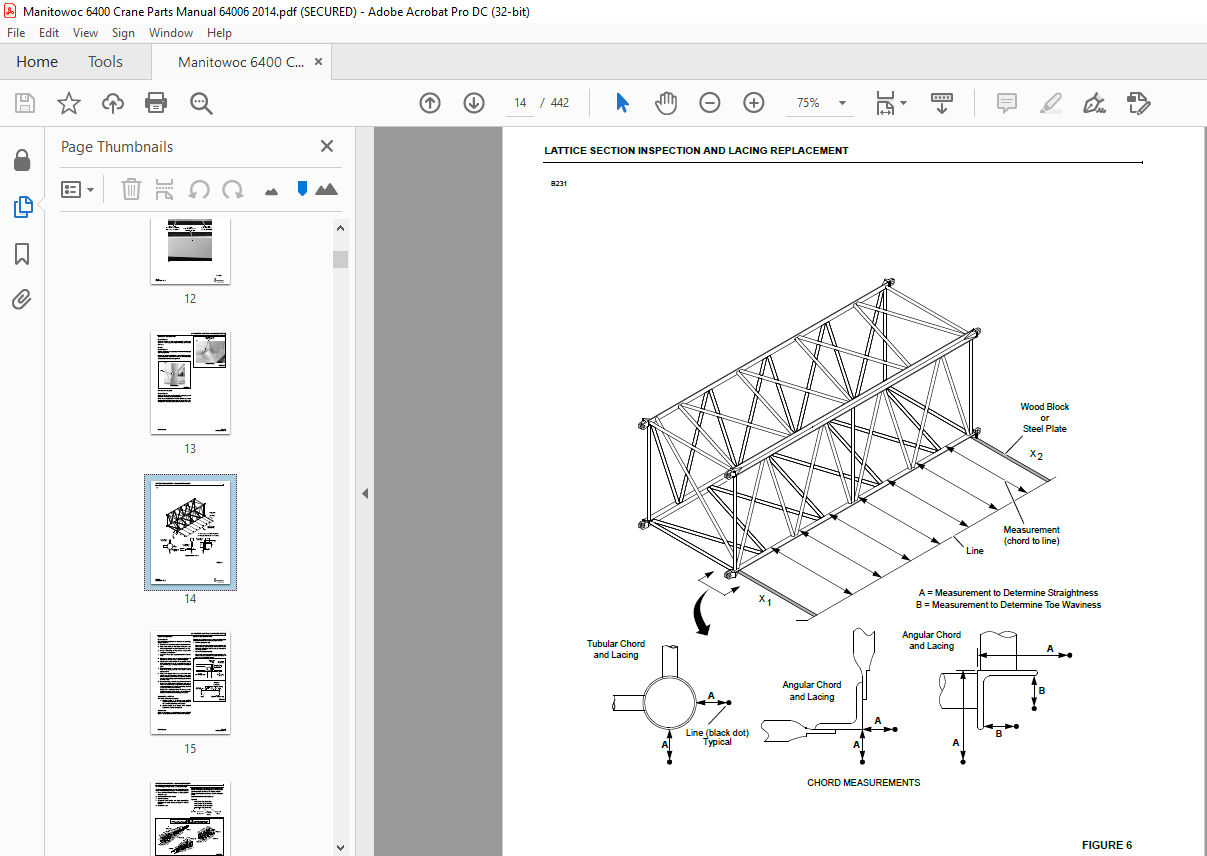Print the crane parts manual

pyautogui.click(x=156, y=102)
